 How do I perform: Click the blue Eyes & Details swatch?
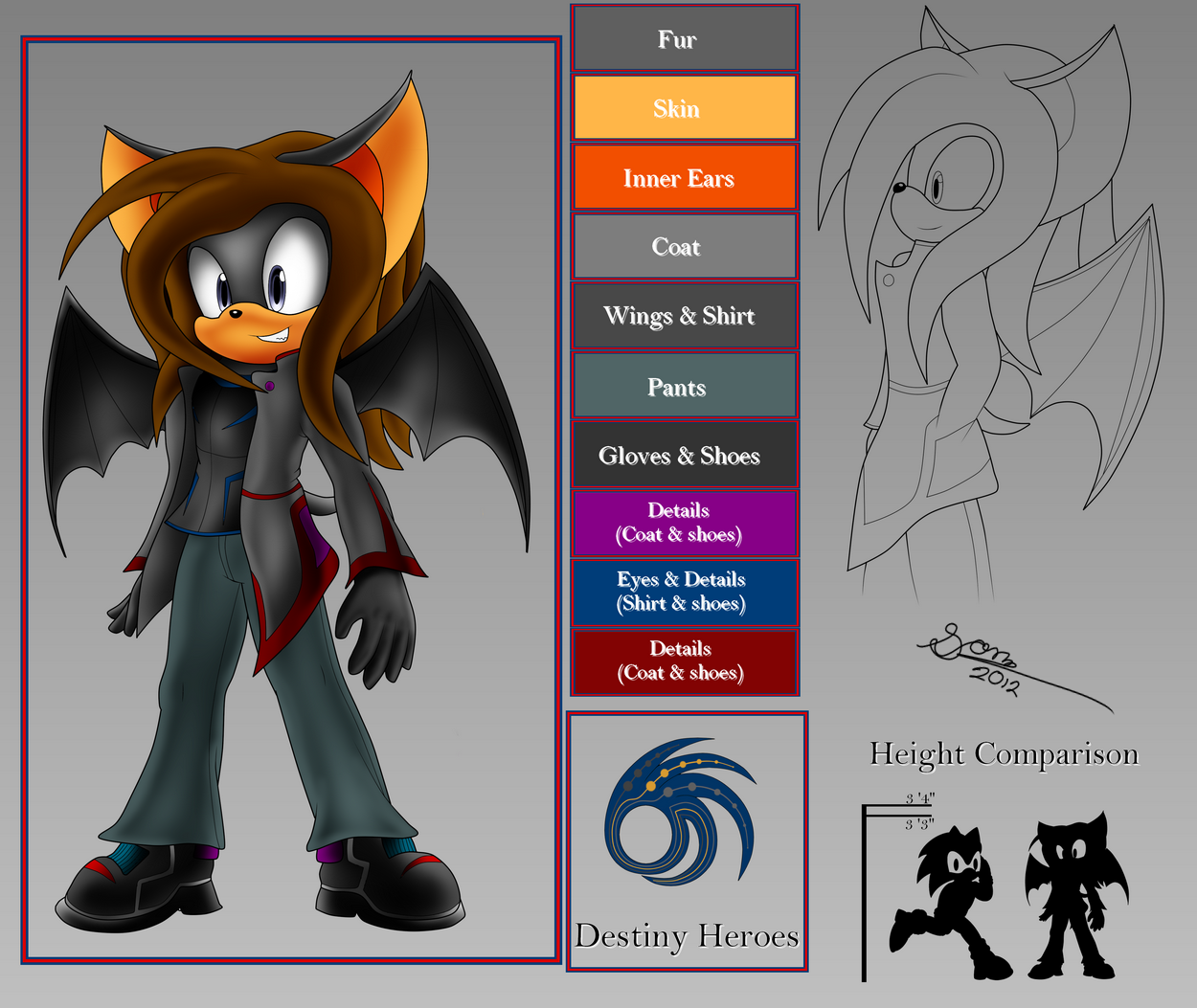(685, 593)
